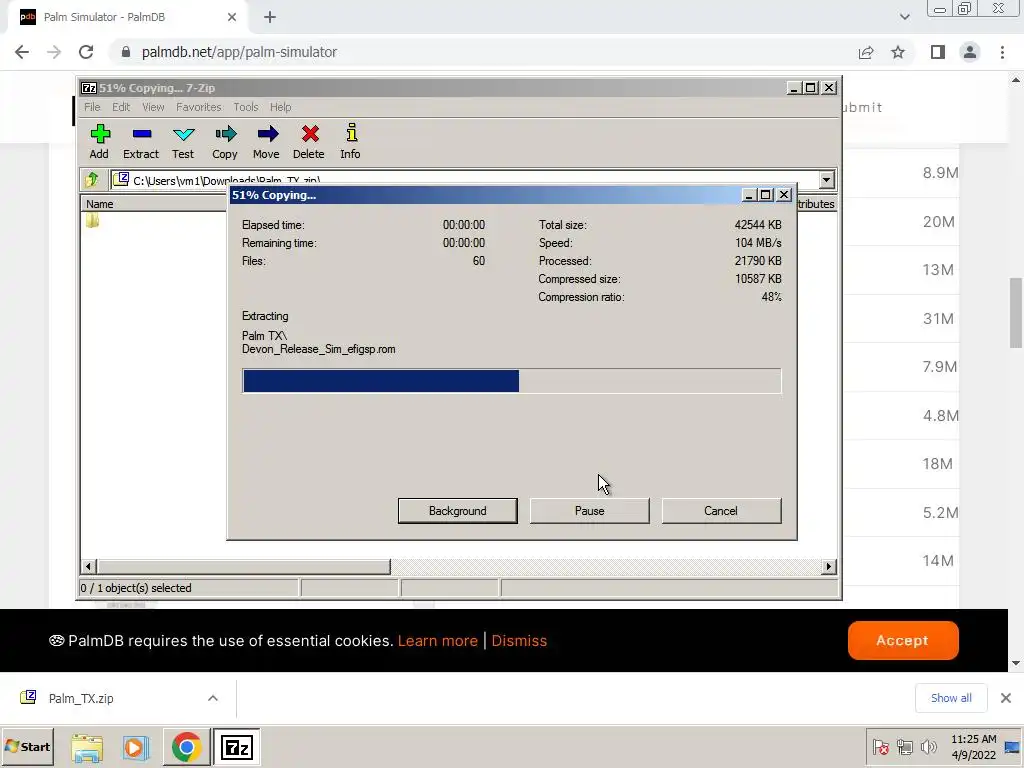Click the Info toolbar icon
The image size is (1024, 768).
(351, 141)
